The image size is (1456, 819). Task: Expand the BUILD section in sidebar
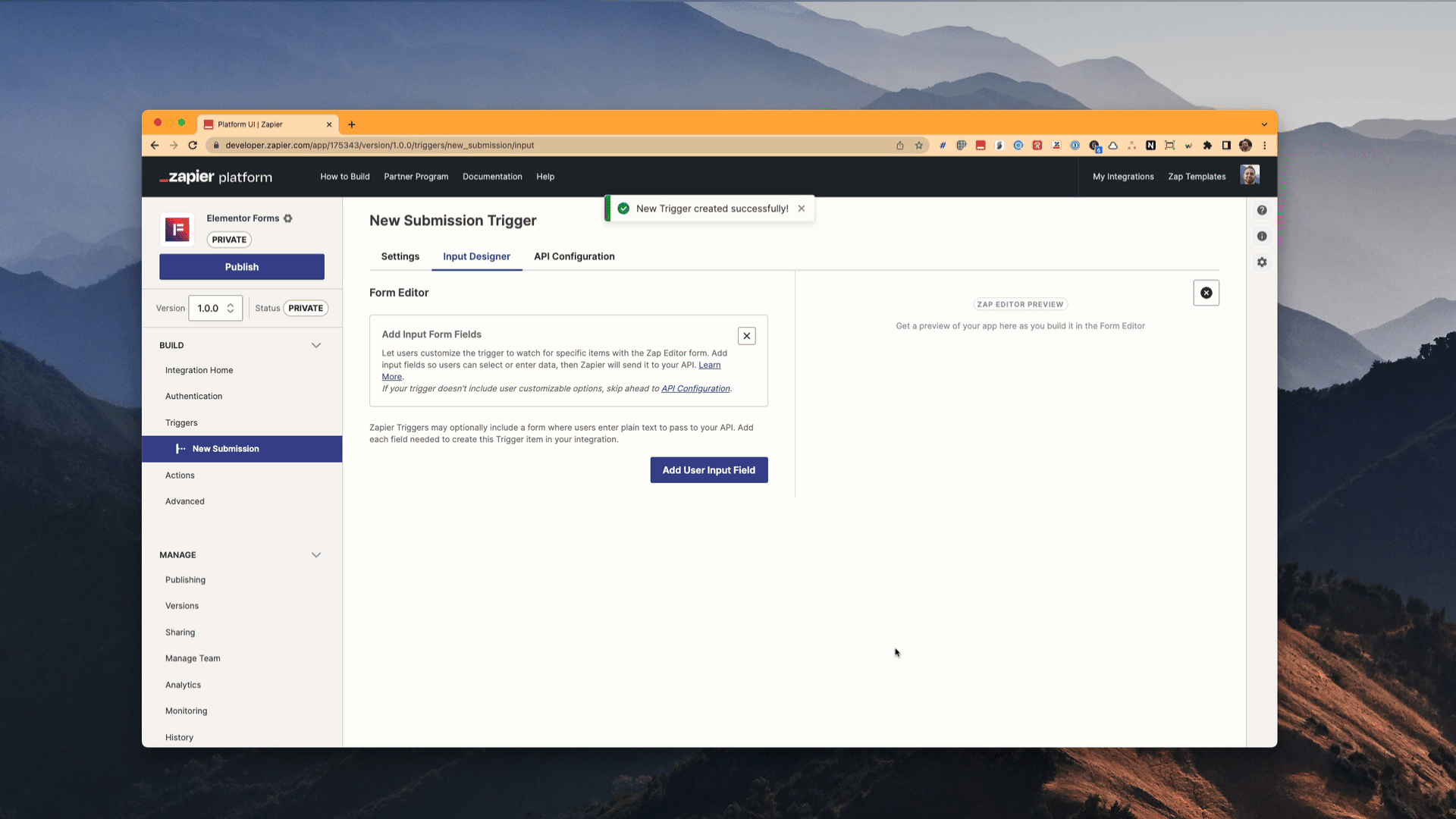click(x=316, y=344)
